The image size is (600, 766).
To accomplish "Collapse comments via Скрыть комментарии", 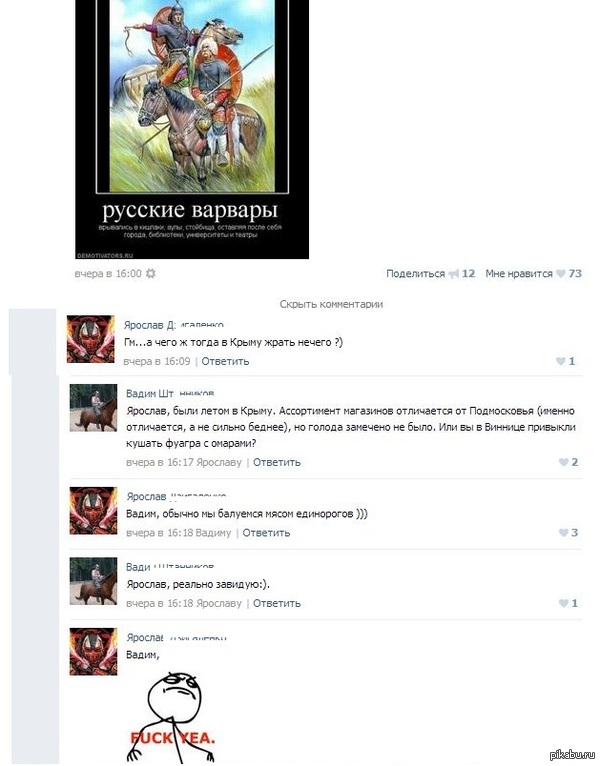I will pos(331,304).
